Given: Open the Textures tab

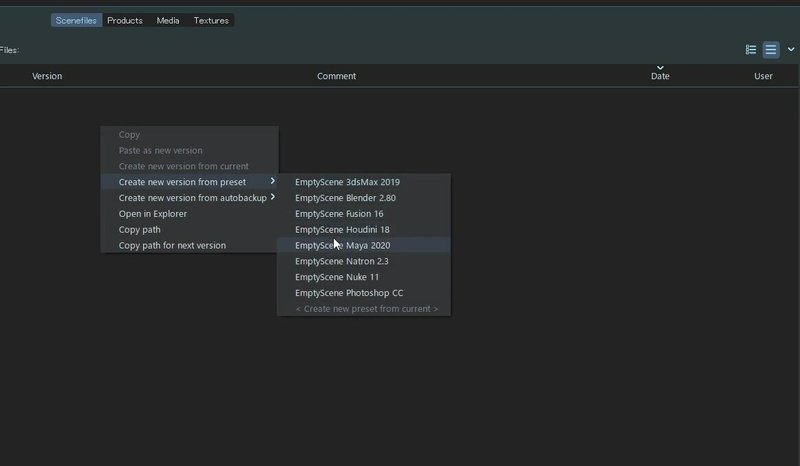Looking at the screenshot, I should (x=211, y=20).
